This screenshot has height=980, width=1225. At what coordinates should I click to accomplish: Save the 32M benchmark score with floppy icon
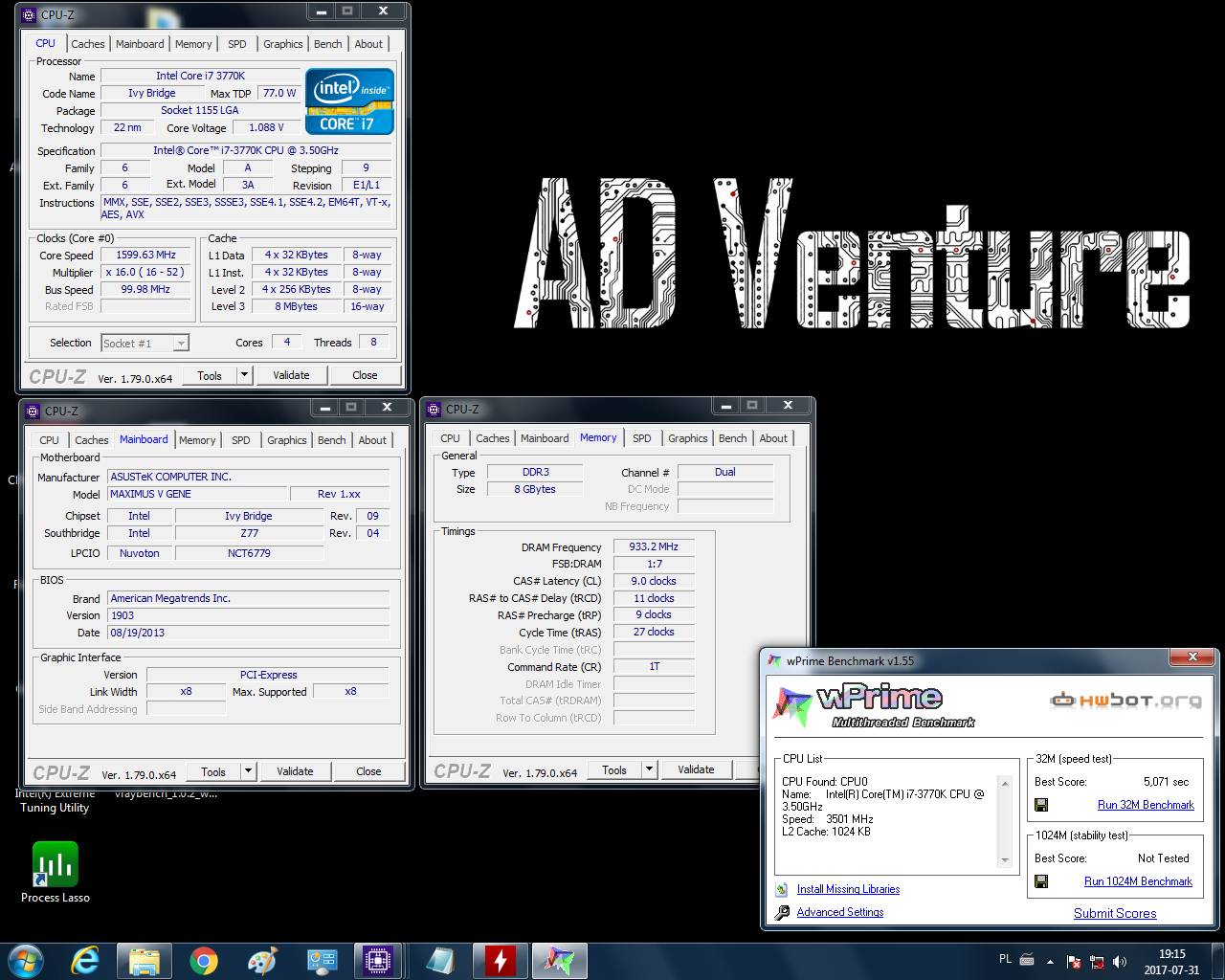[x=1041, y=805]
